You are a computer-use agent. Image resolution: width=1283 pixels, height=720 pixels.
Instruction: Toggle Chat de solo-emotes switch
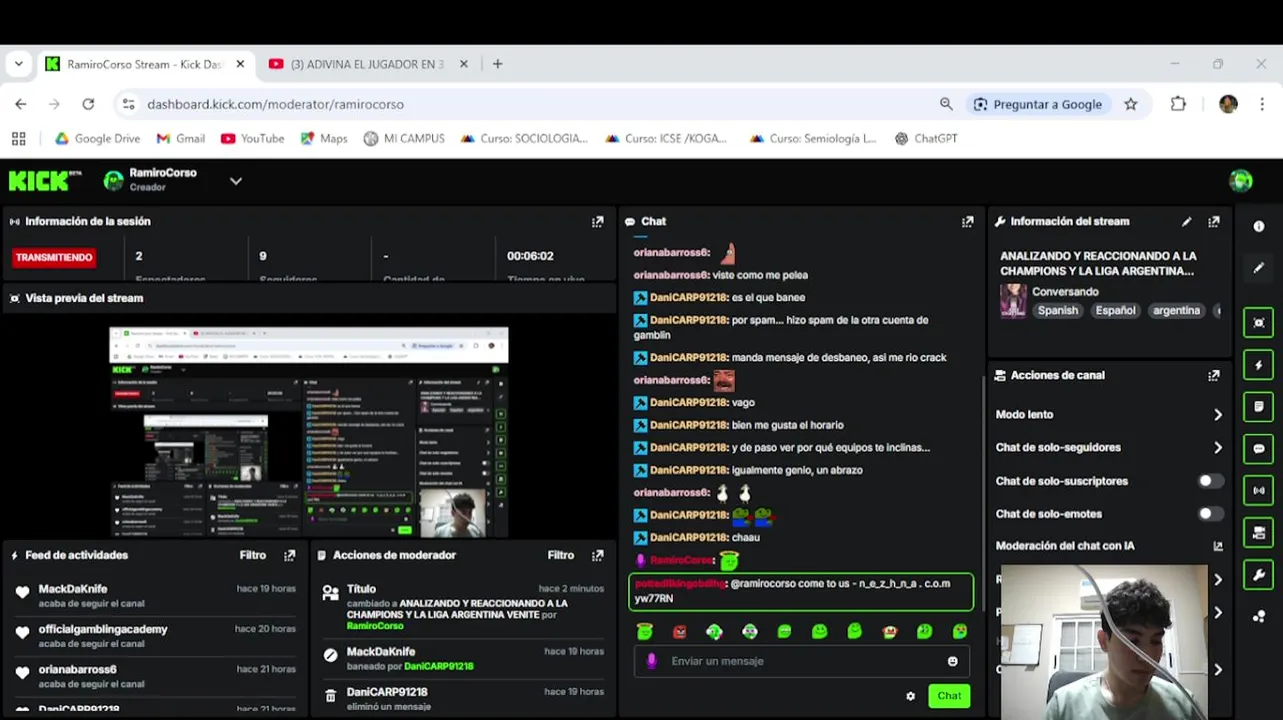[x=1210, y=514]
